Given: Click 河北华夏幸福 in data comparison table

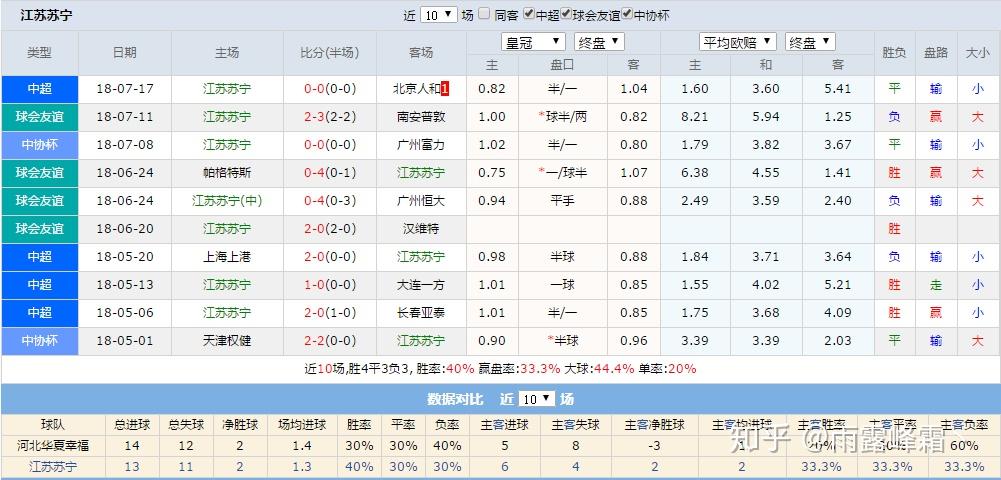Looking at the screenshot, I should click(53, 446).
